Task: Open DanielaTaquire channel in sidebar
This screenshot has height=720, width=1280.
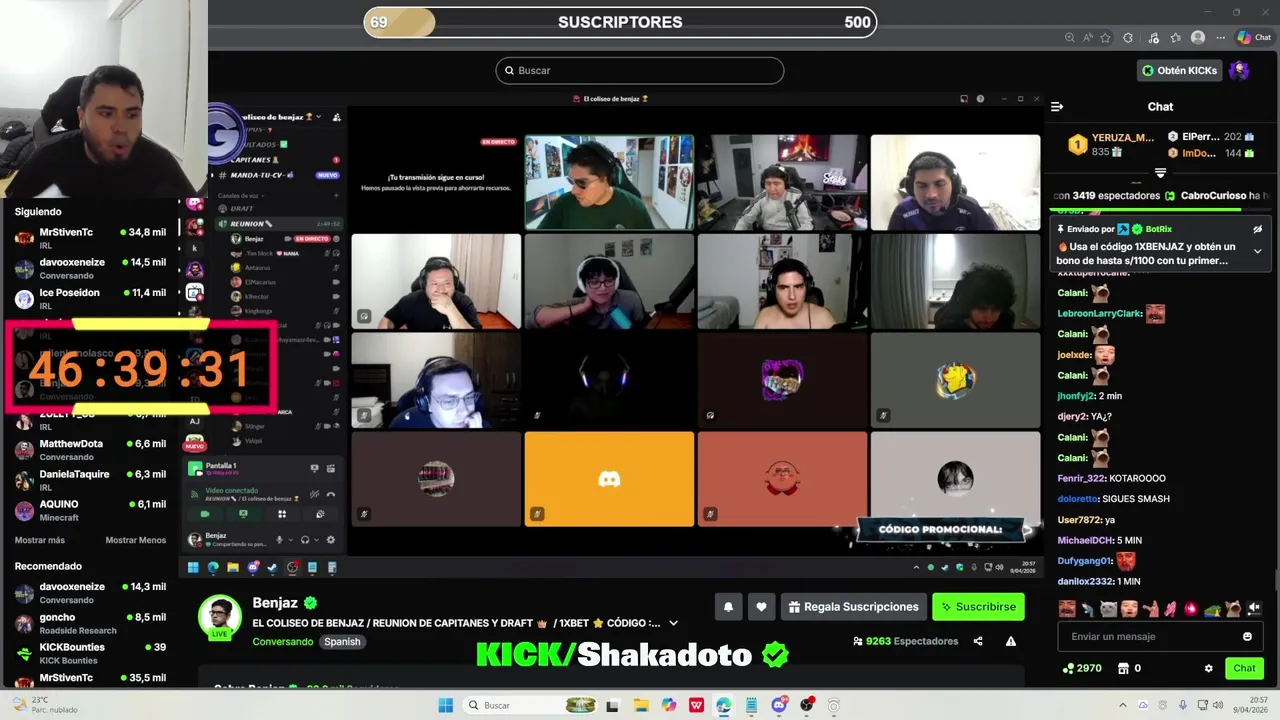Action: coord(90,479)
